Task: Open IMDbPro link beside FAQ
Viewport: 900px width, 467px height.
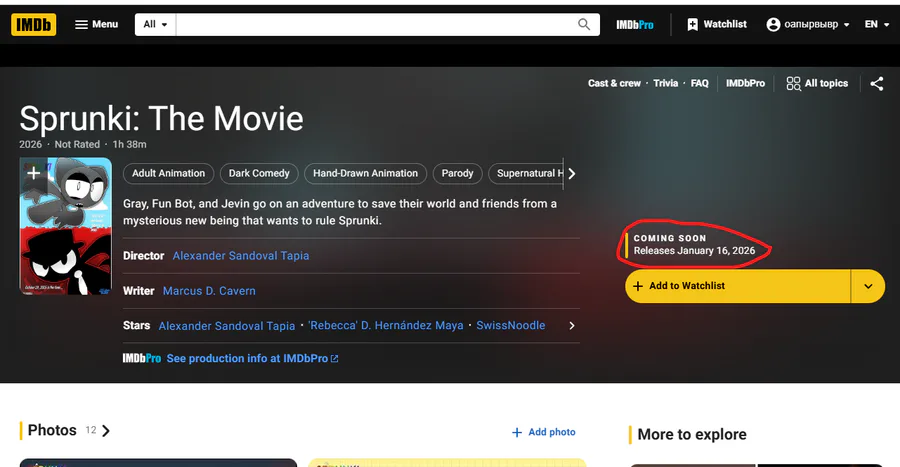Action: (x=745, y=83)
